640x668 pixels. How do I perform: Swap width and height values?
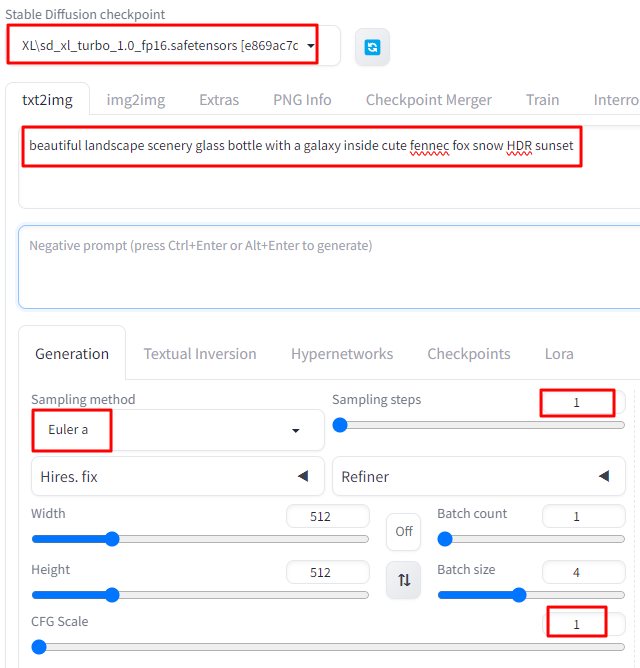tap(404, 579)
